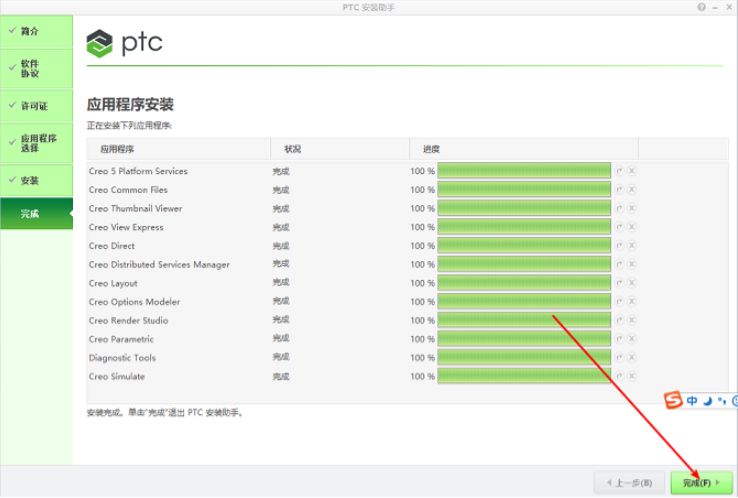Click the Creo Layout progress bar
The width and height of the screenshot is (738, 498).
pyautogui.click(x=524, y=282)
